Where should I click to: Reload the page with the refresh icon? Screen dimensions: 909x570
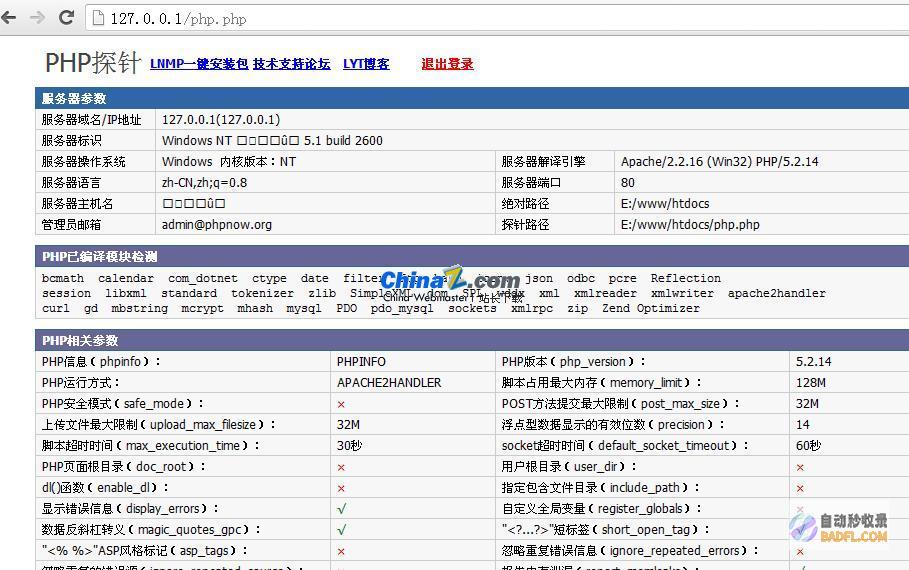coord(67,17)
